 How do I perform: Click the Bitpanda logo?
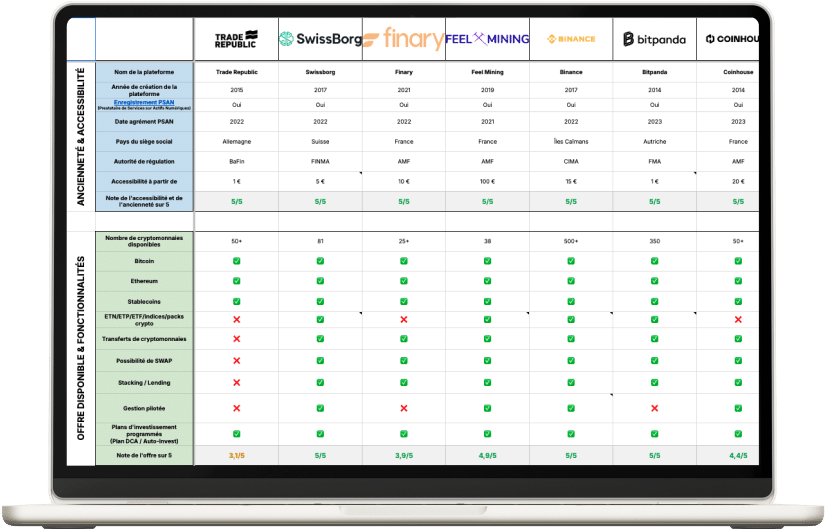tap(655, 39)
